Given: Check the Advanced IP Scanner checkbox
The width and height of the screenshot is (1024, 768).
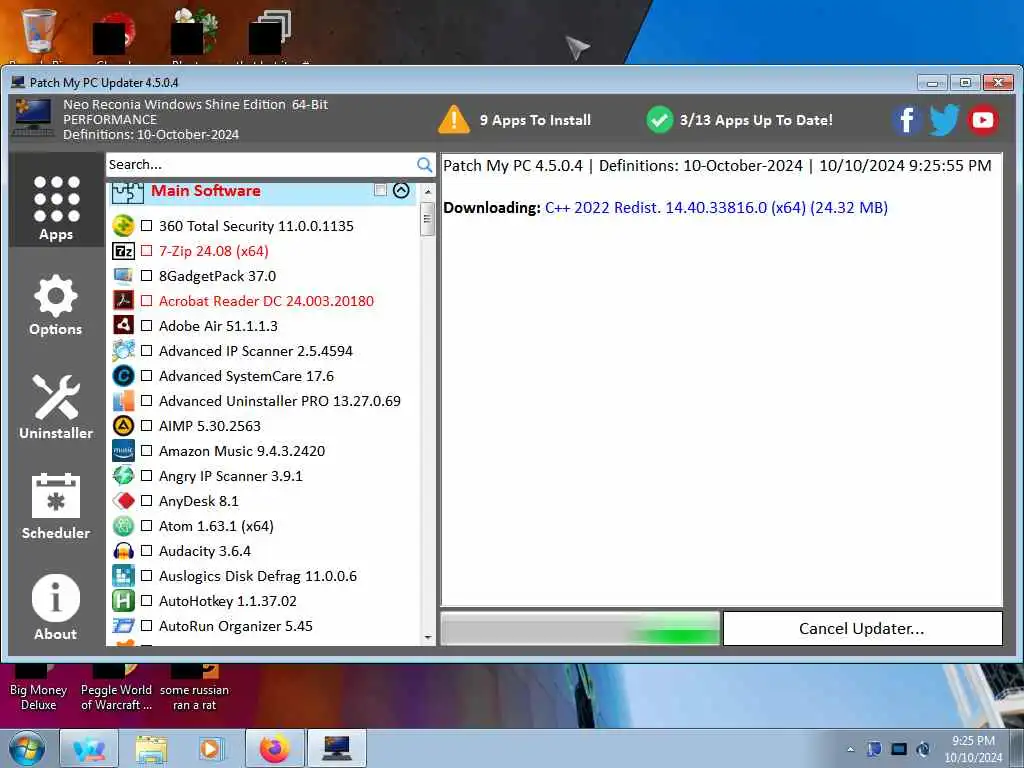Looking at the screenshot, I should 146,351.
